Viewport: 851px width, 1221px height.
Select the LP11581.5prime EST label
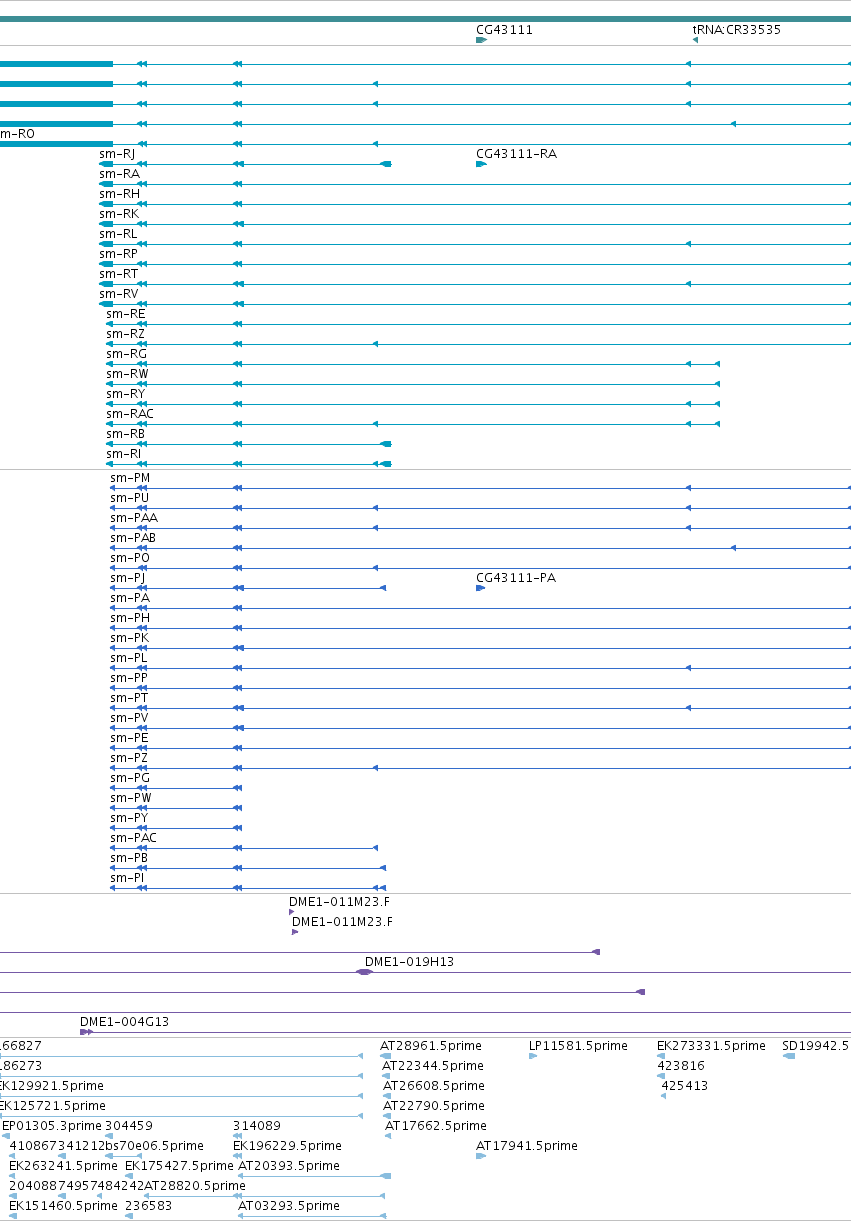578,1046
